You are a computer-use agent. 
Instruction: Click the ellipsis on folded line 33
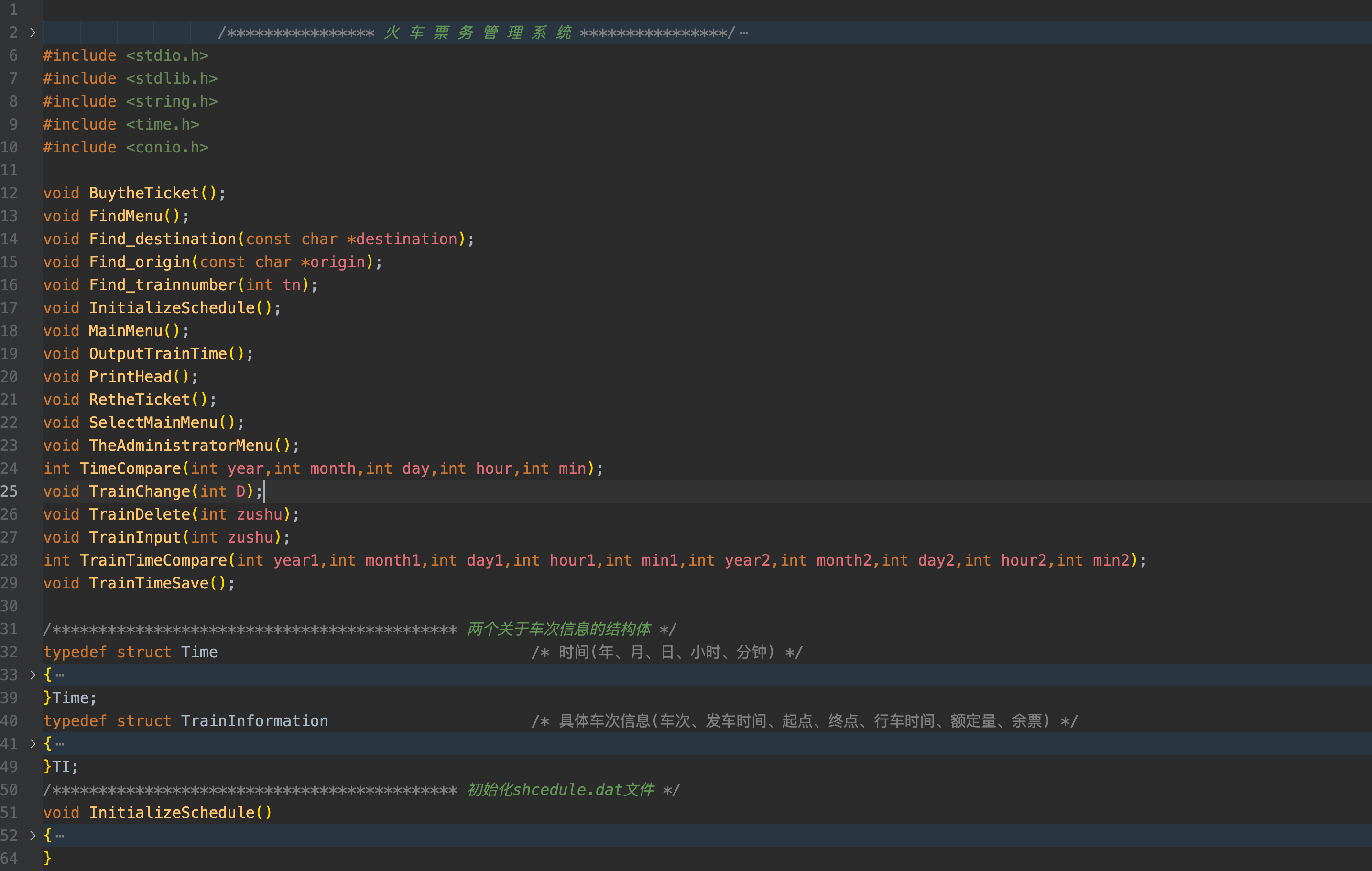pos(60,675)
